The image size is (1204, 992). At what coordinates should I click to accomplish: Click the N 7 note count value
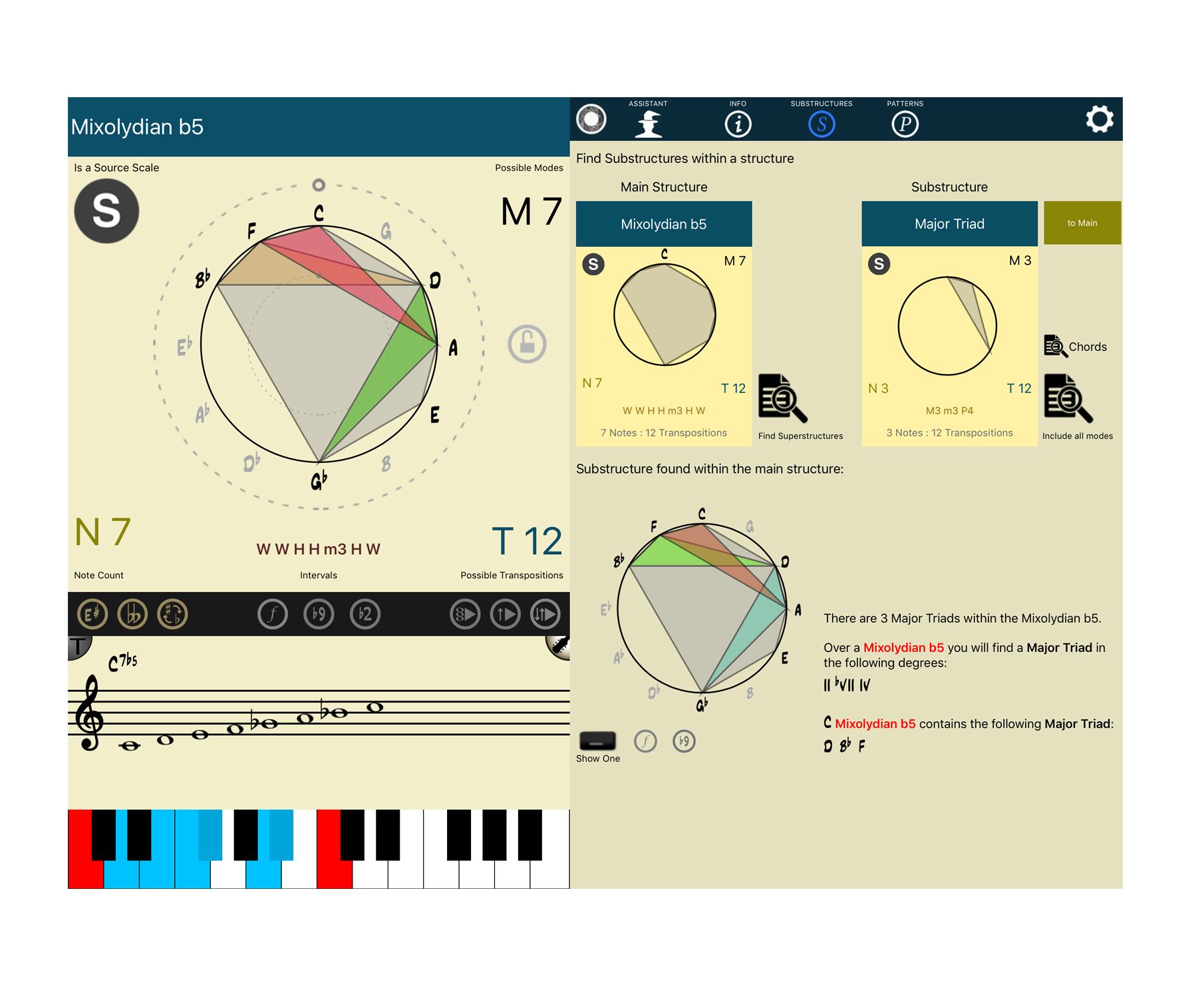[102, 532]
